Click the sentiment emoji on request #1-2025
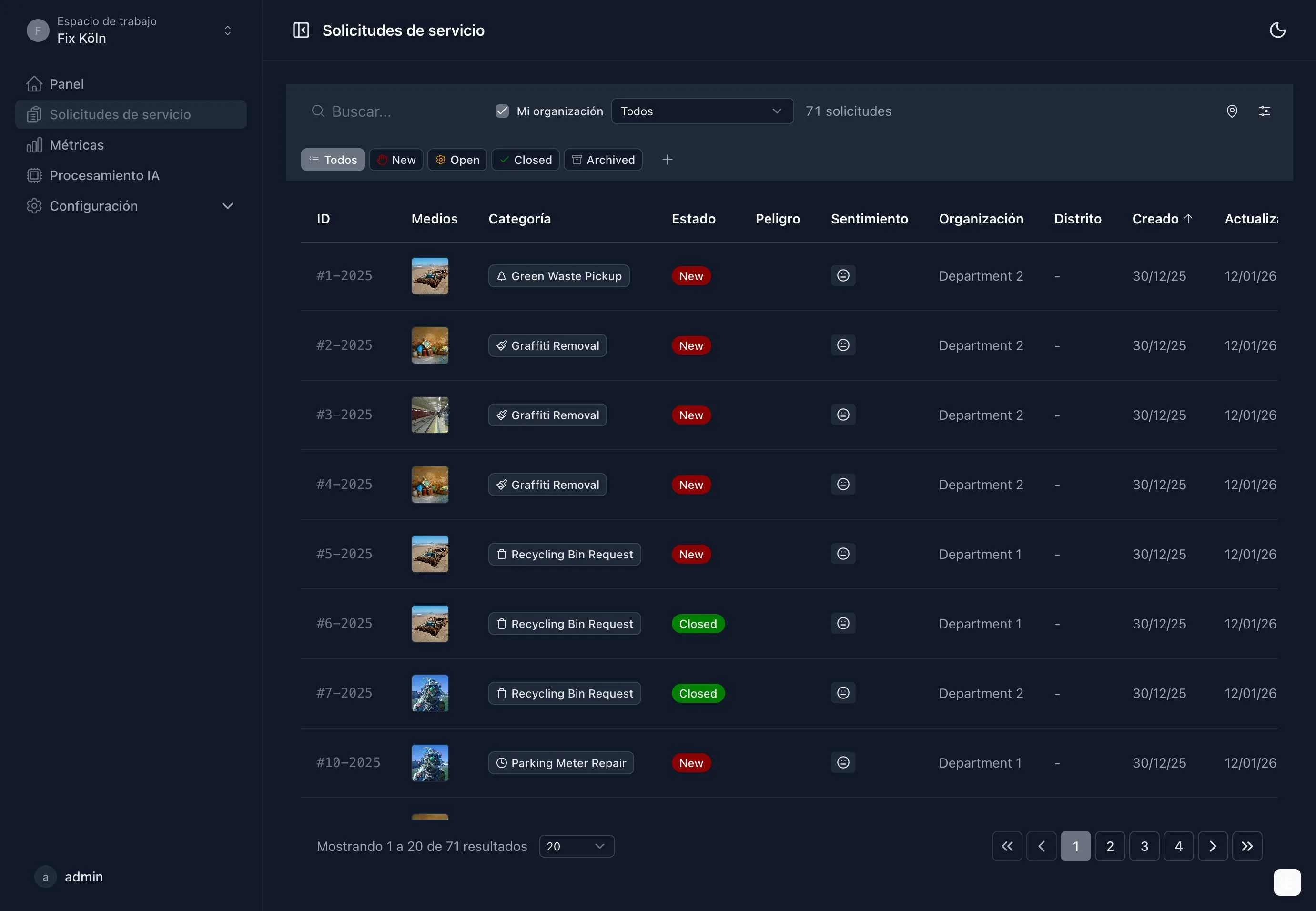1316x911 pixels. (843, 276)
